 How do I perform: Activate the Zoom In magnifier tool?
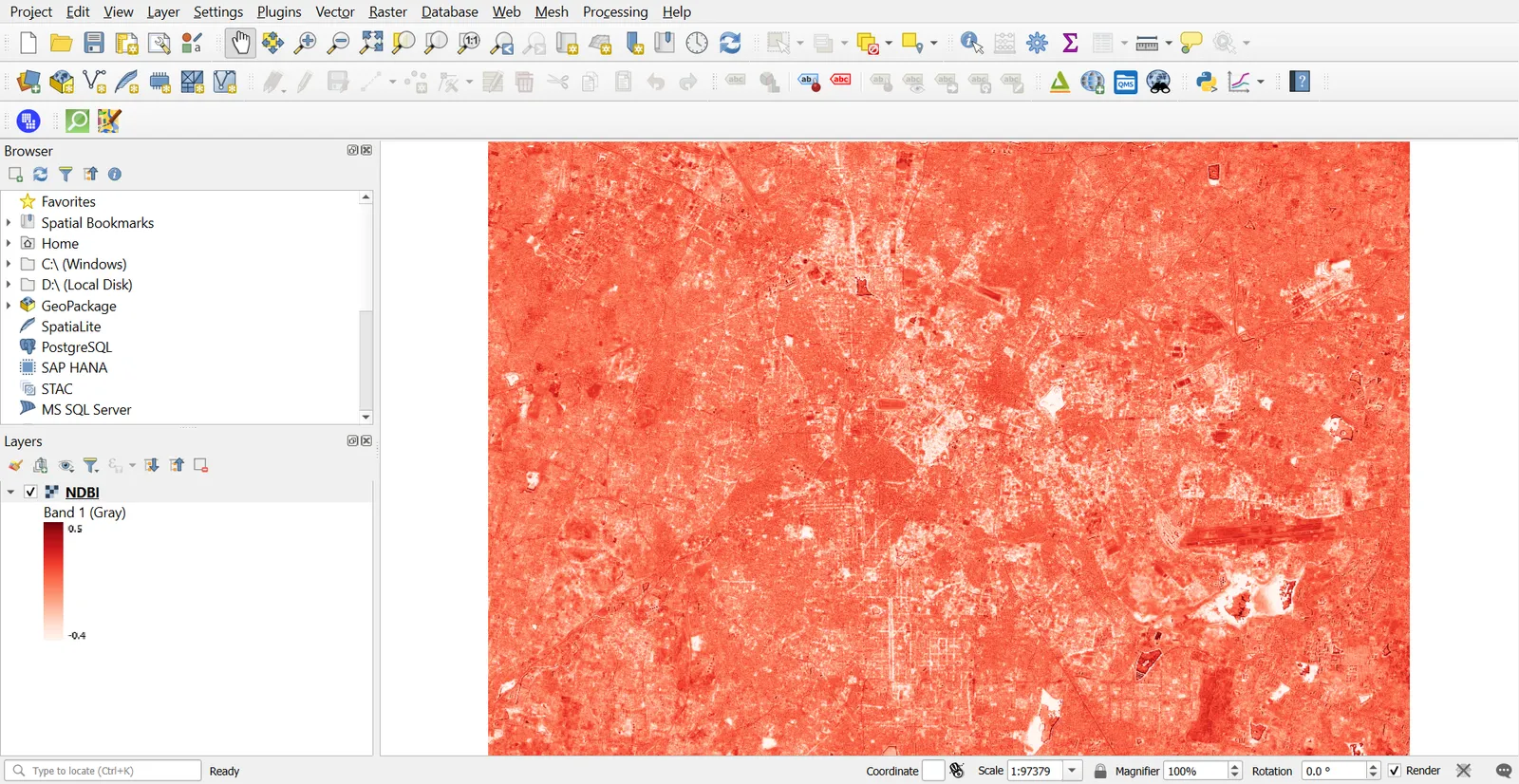pos(306,43)
